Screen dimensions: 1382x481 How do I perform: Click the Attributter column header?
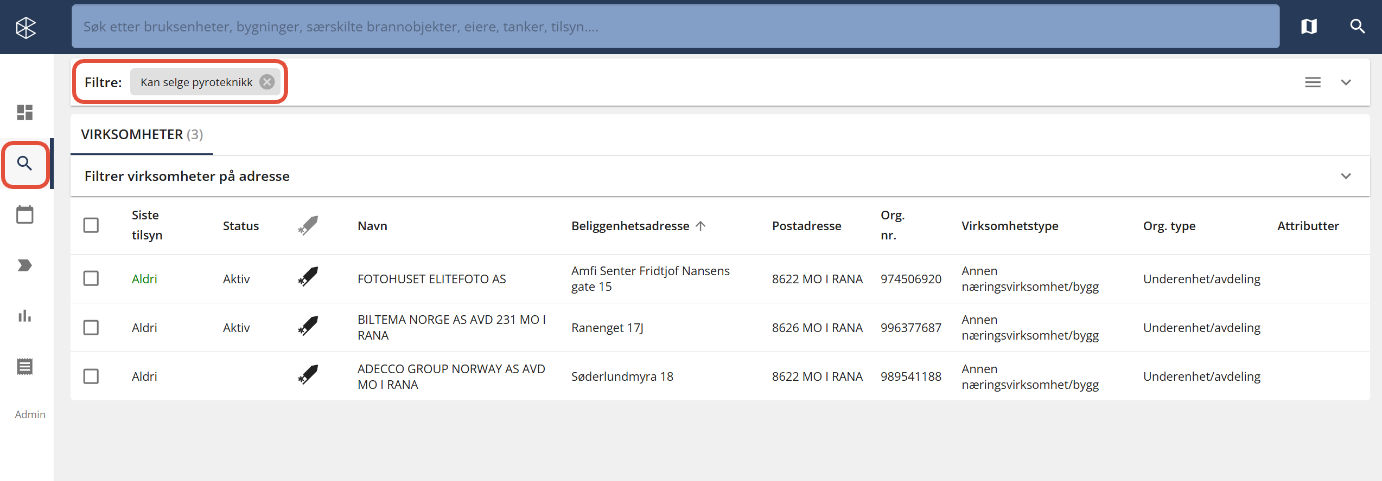(1308, 226)
